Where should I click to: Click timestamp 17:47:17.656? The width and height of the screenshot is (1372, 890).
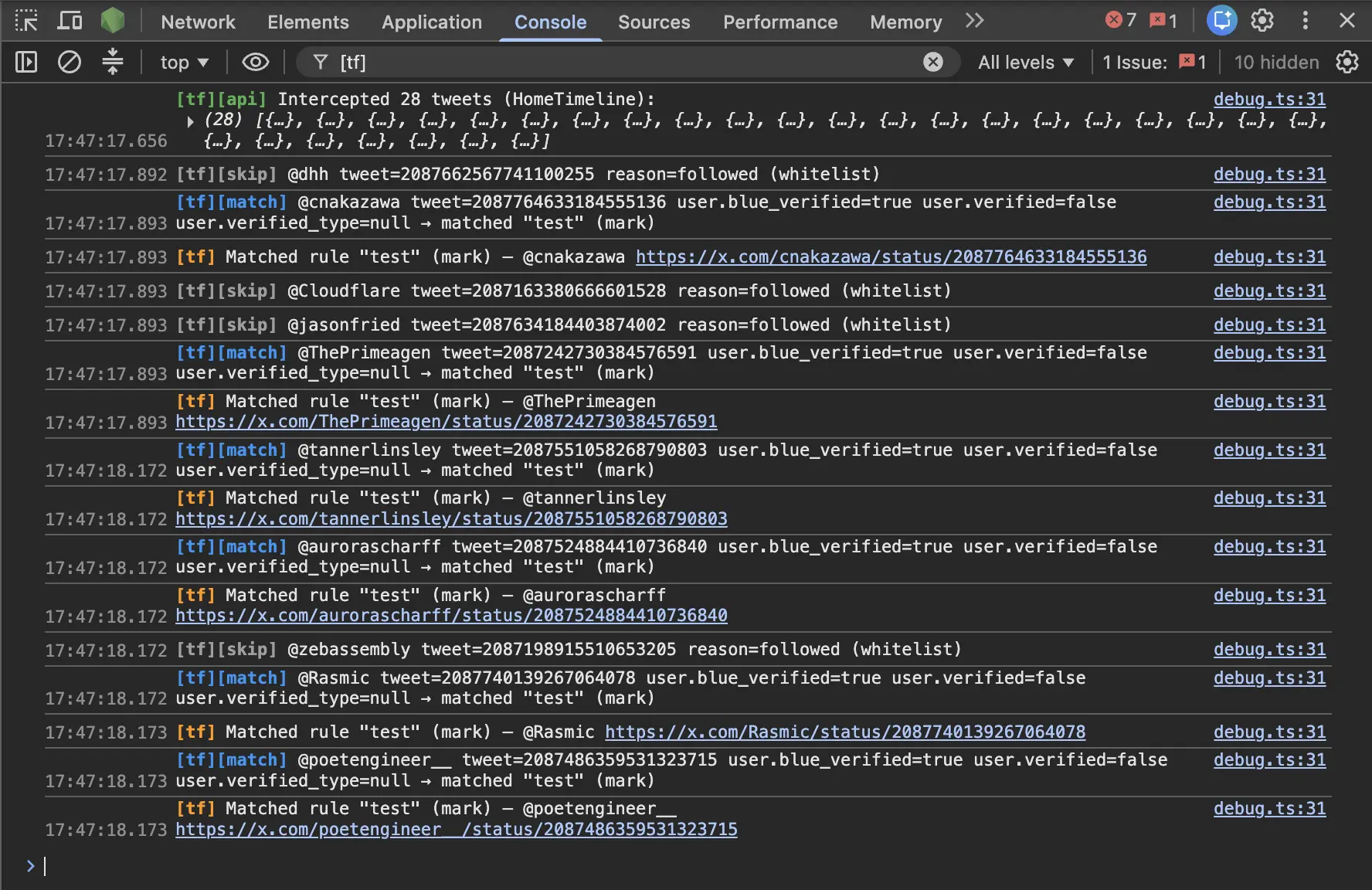106,141
